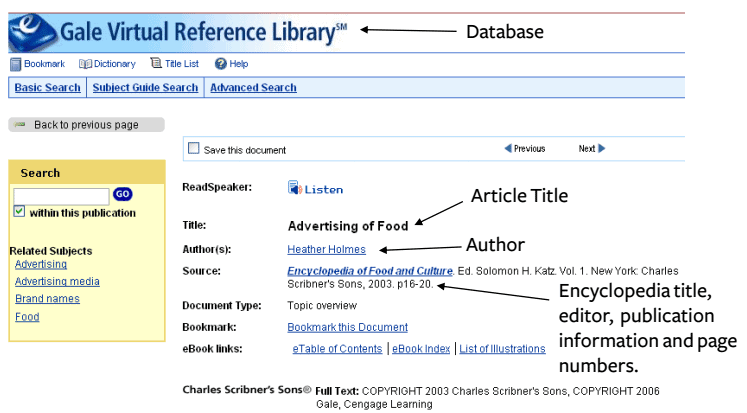This screenshot has width=747, height=413.
Task: Open the eBook Index link
Action: click(421, 349)
